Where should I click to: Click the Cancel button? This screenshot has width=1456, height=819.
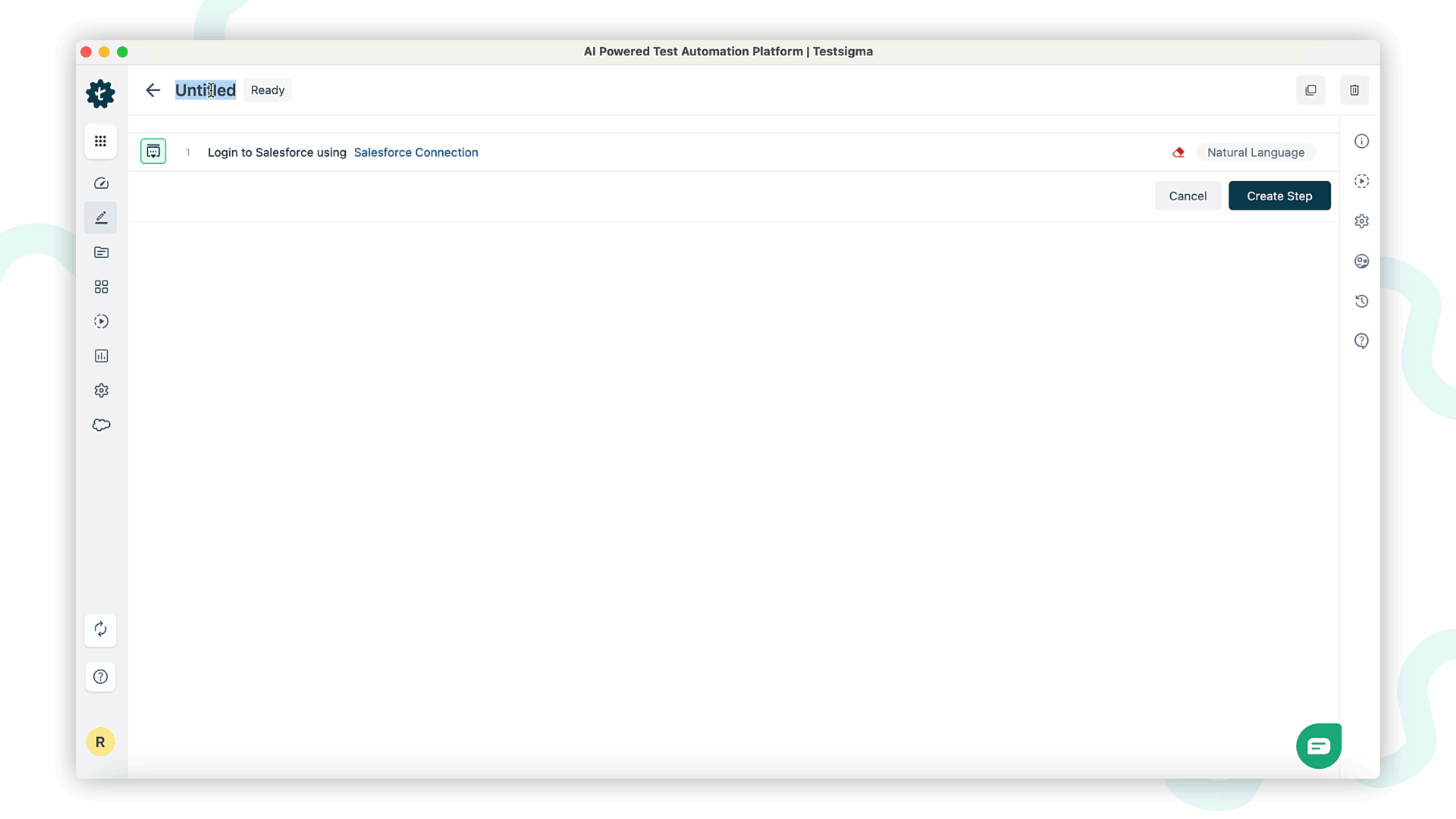tap(1188, 196)
